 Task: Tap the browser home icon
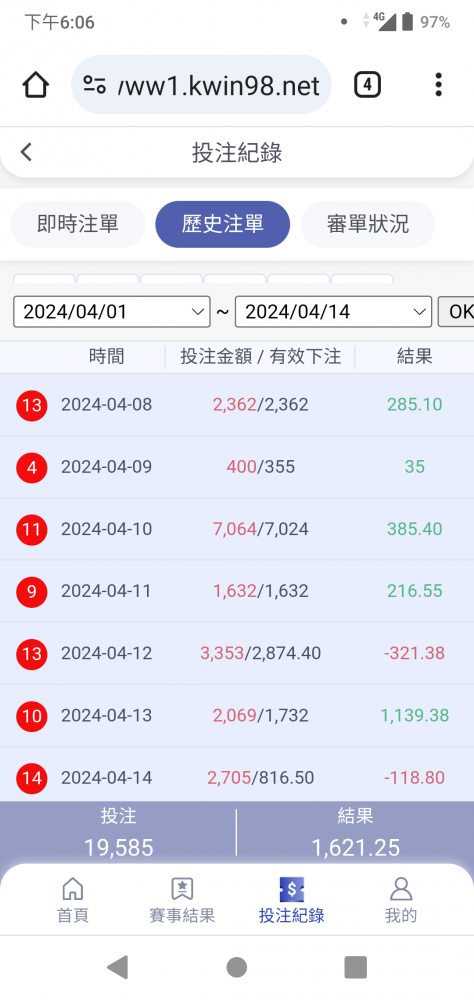coord(36,85)
